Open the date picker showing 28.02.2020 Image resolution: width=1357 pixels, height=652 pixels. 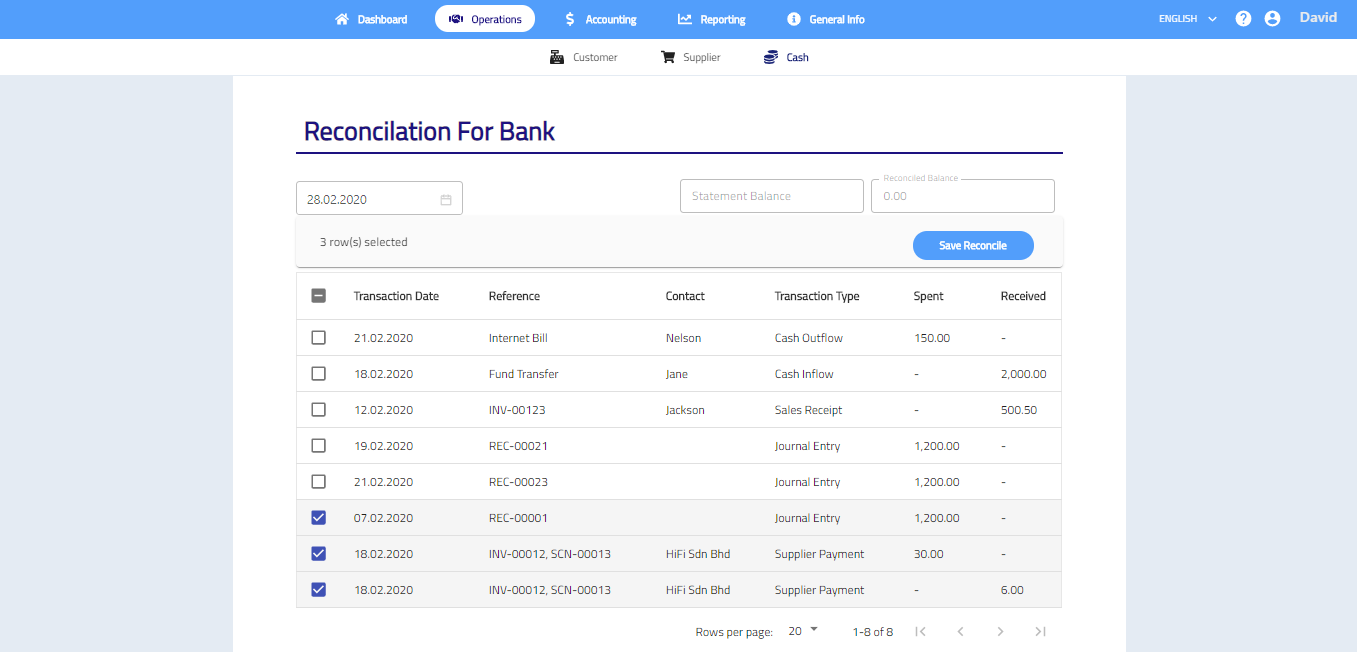click(x=370, y=199)
